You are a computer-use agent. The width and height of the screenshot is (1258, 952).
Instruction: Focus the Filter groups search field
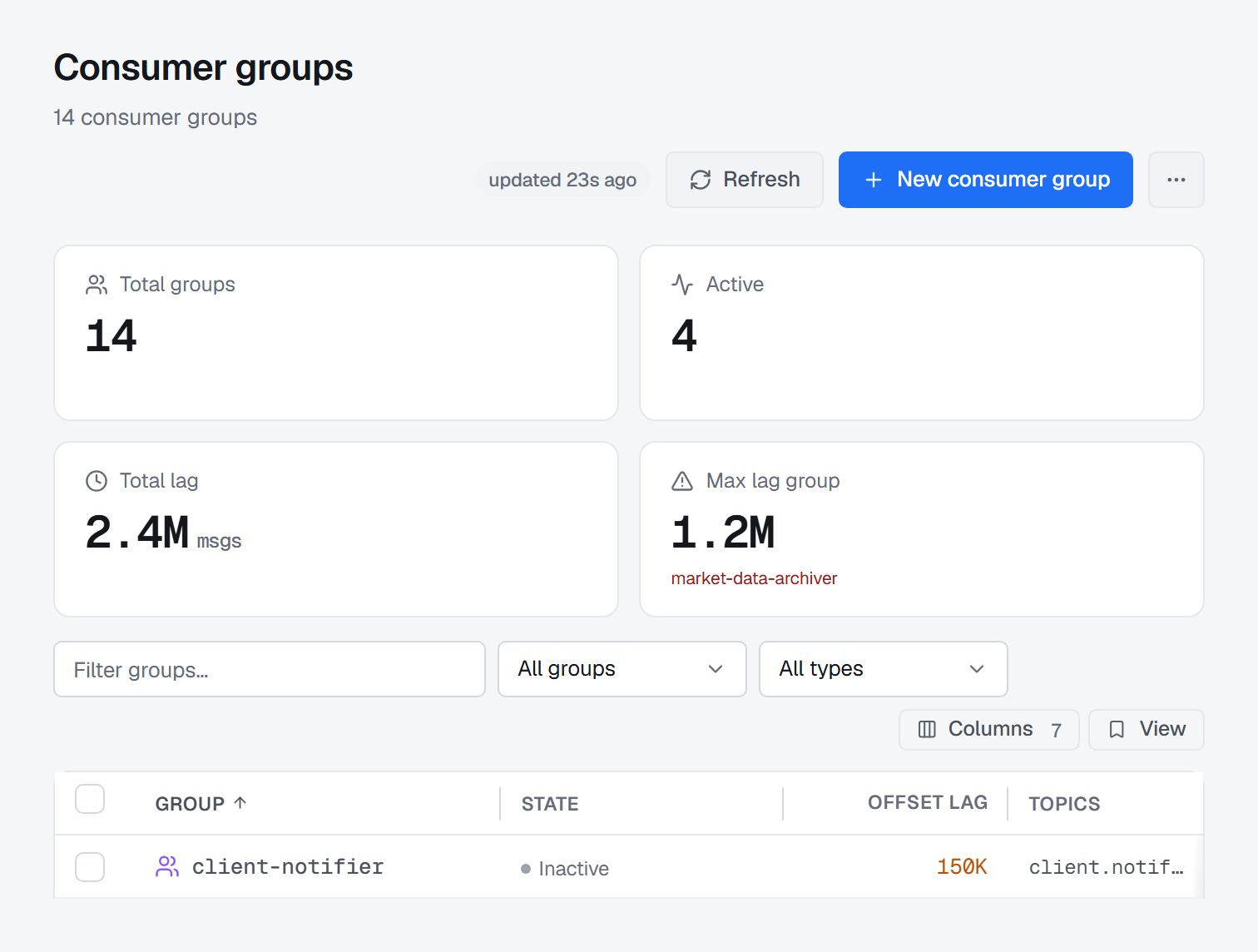coord(270,669)
